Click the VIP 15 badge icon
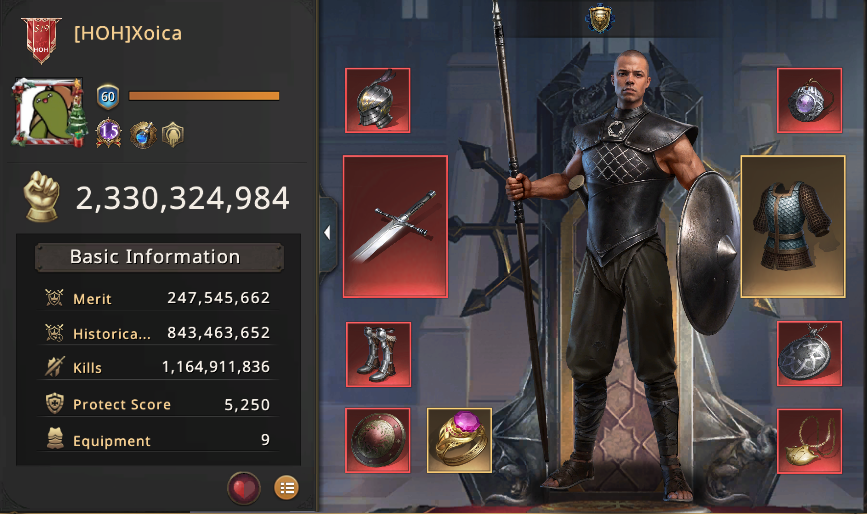Viewport: 867px width, 514px height. [108, 133]
